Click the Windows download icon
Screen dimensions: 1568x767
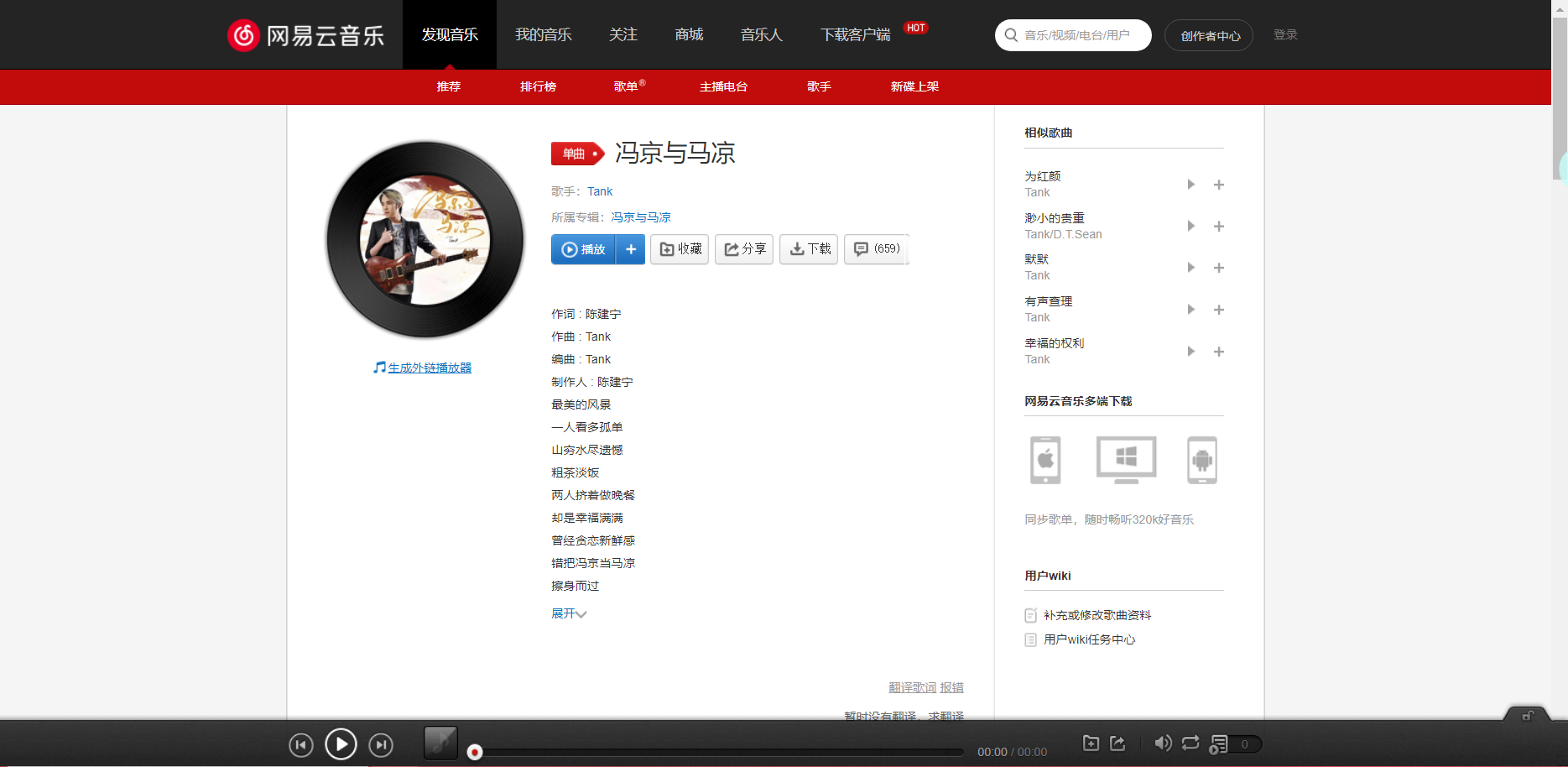1125,460
